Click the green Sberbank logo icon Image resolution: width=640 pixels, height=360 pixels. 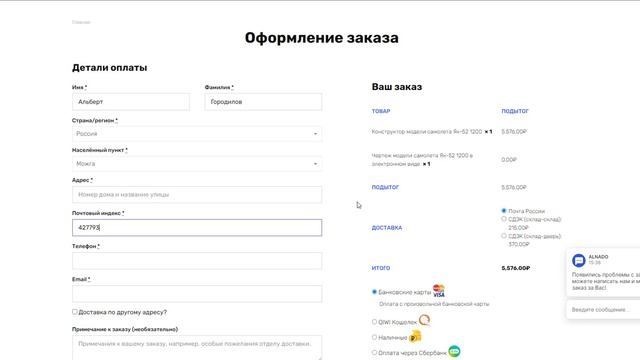click(454, 351)
